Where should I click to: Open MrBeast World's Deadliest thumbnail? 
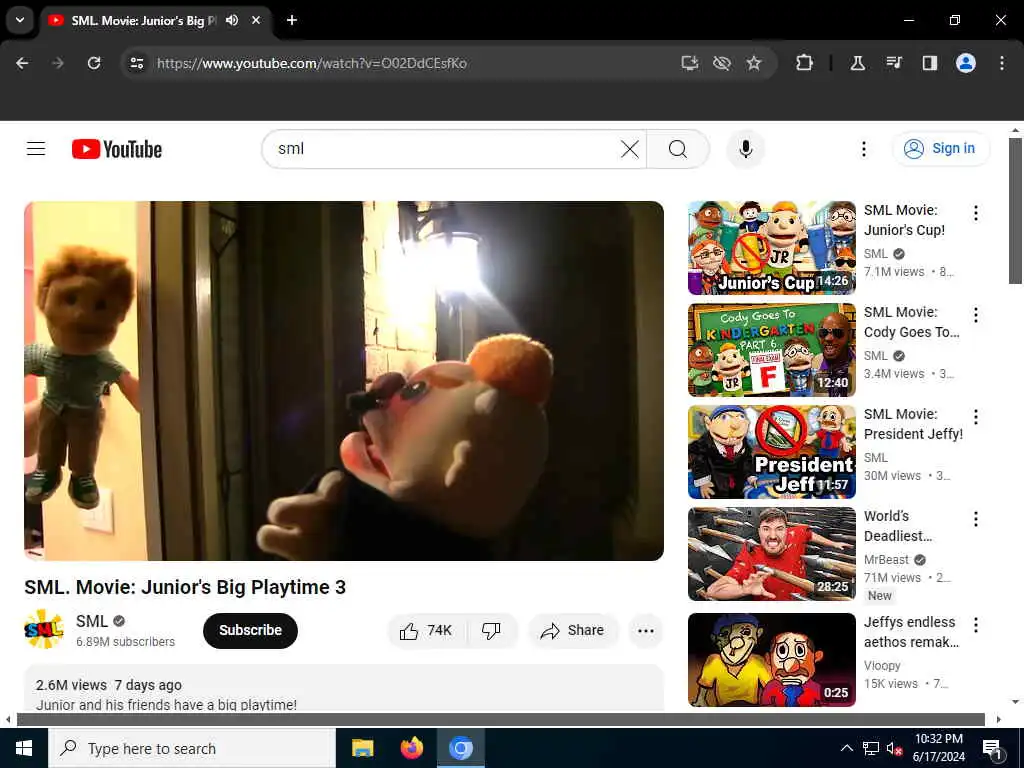click(771, 553)
